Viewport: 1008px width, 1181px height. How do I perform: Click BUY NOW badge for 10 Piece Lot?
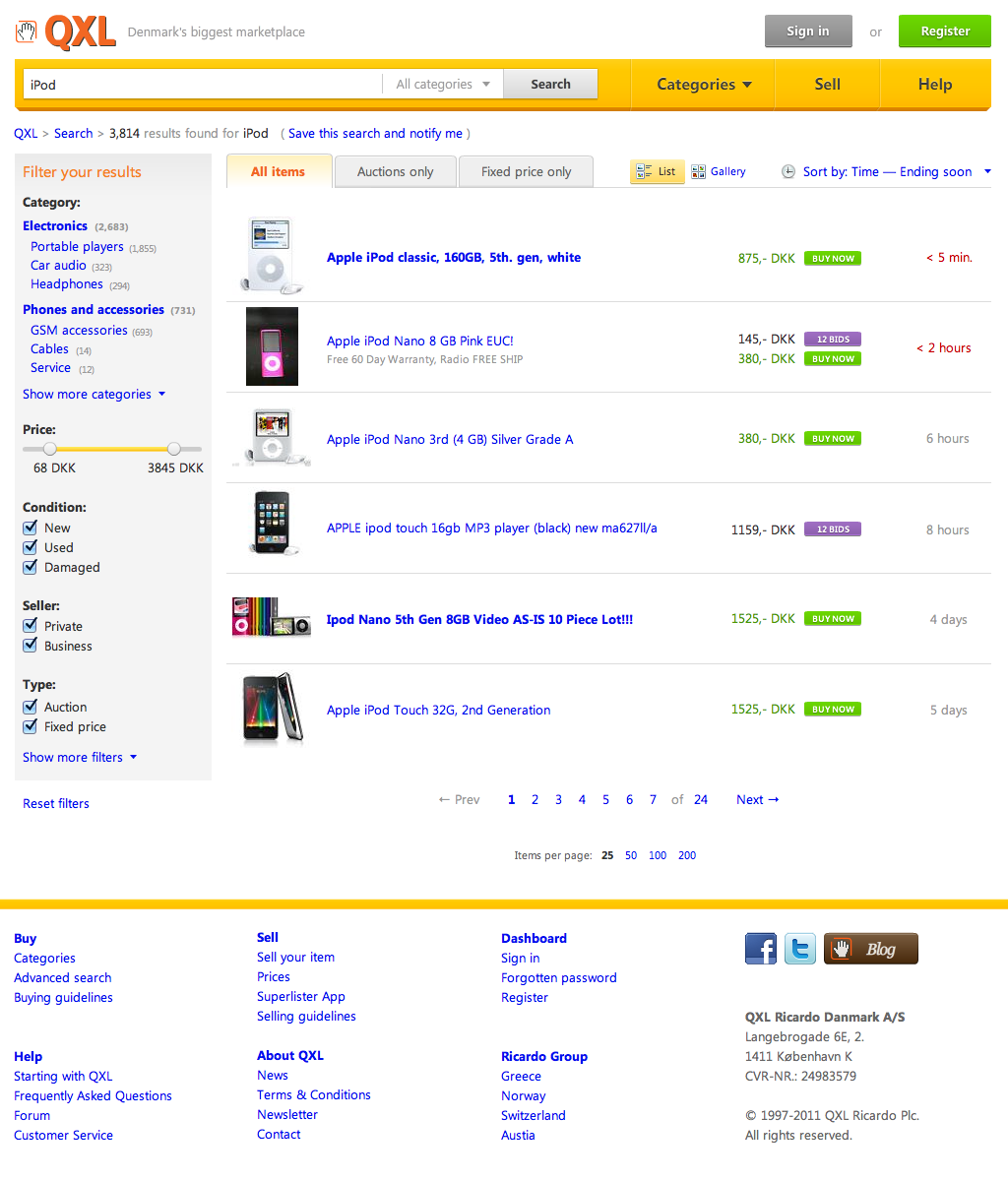833,619
